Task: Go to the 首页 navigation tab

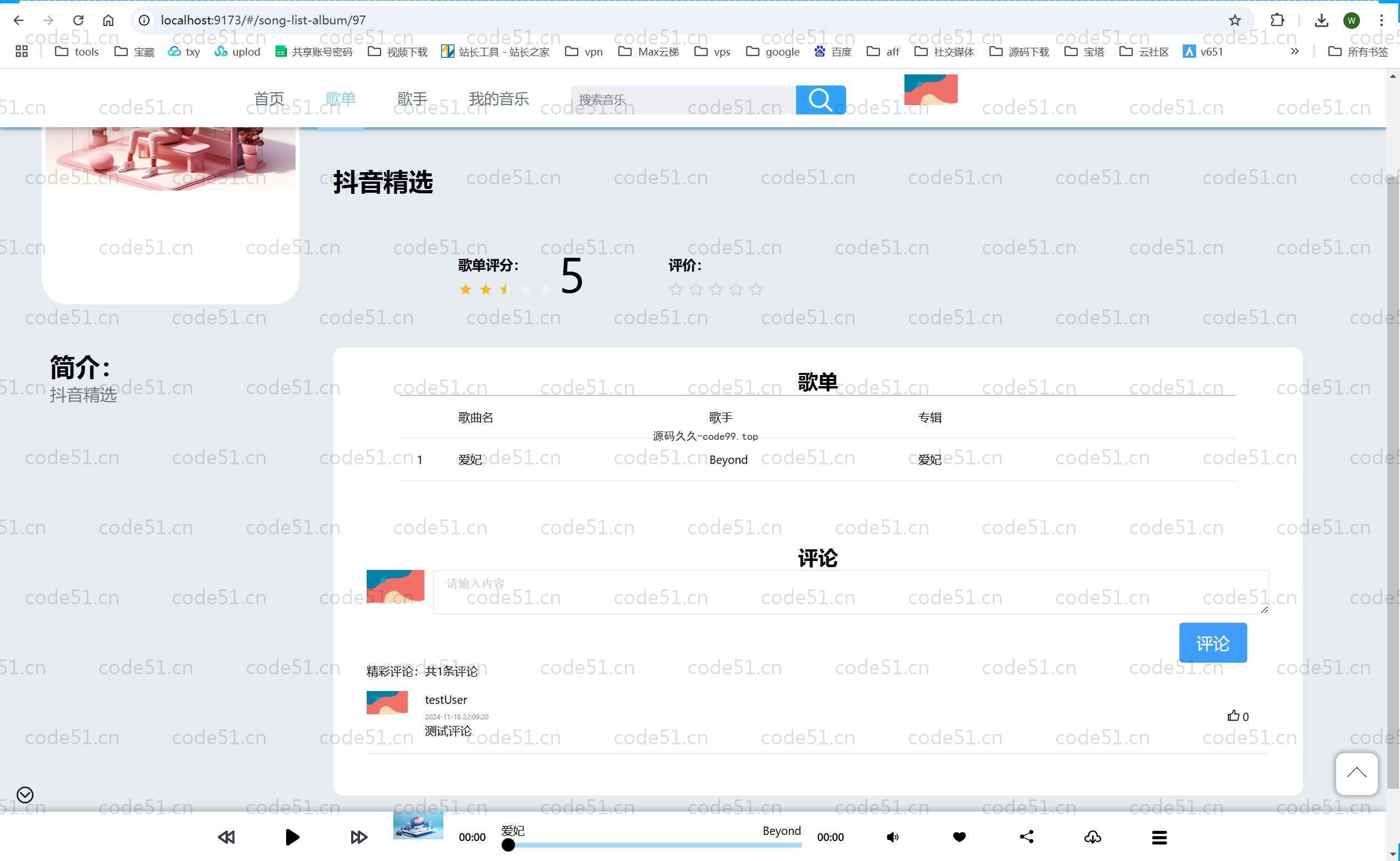Action: coord(269,98)
